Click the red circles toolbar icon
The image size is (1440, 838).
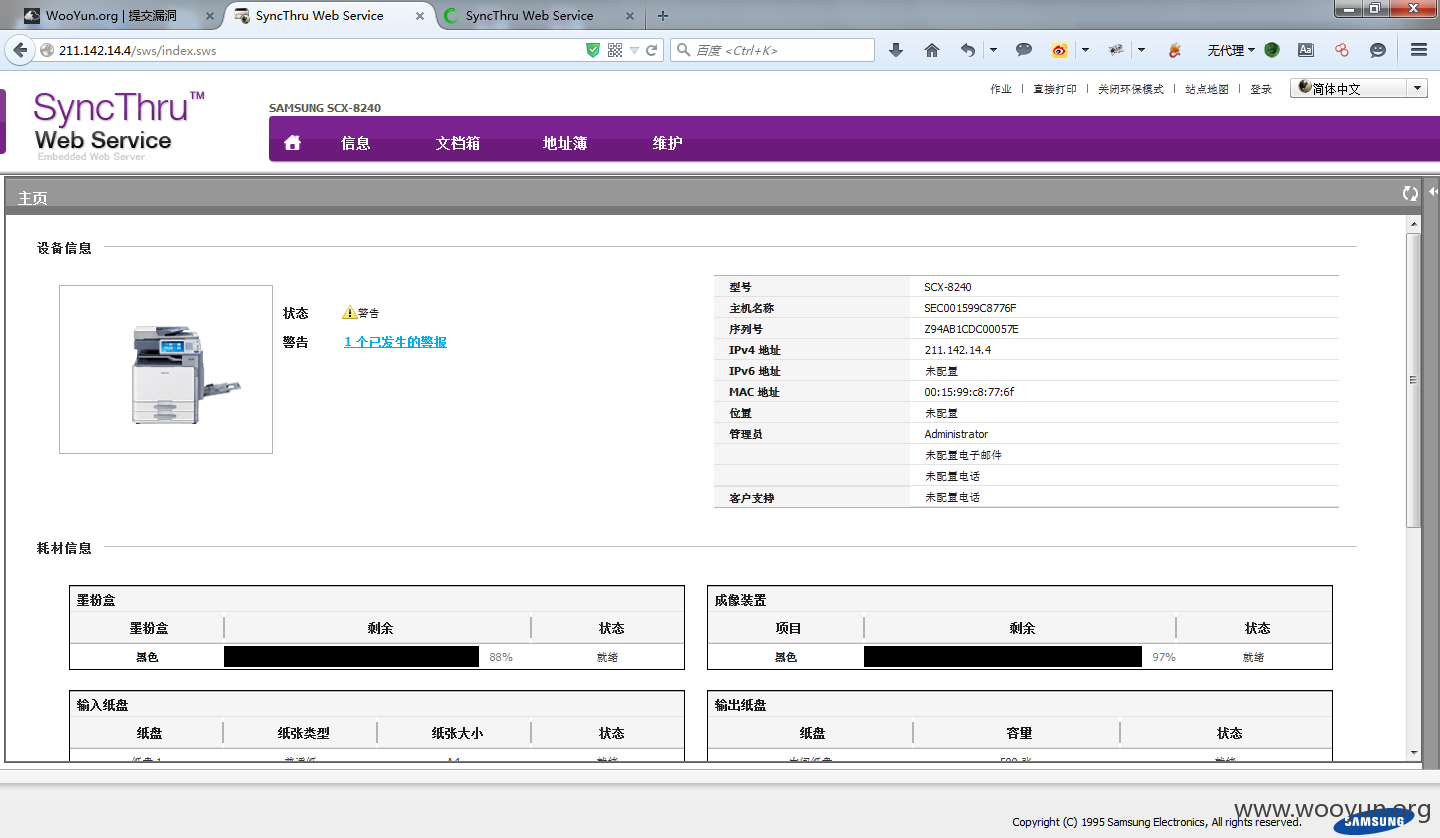(1342, 50)
